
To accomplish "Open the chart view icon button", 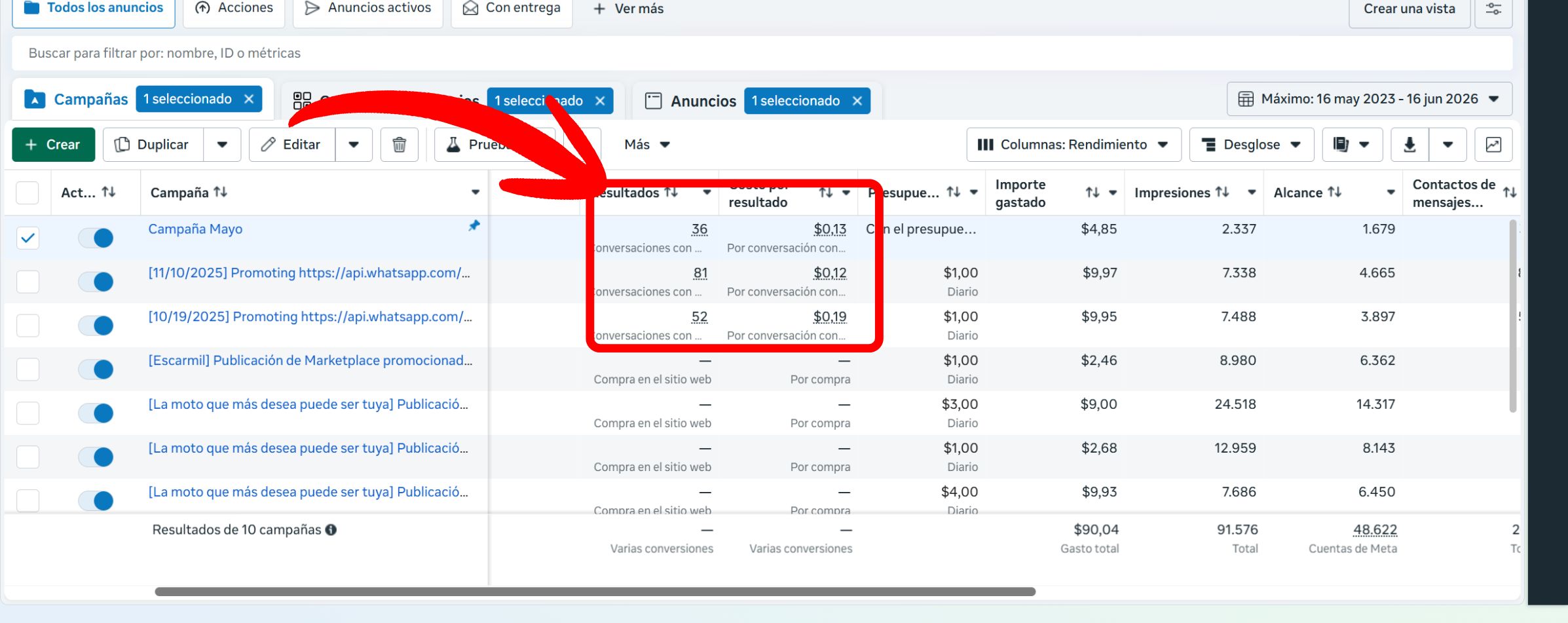I will click(x=1493, y=145).
